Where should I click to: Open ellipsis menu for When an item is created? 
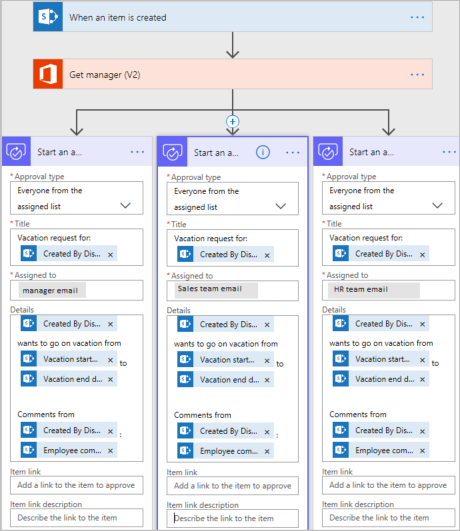417,17
